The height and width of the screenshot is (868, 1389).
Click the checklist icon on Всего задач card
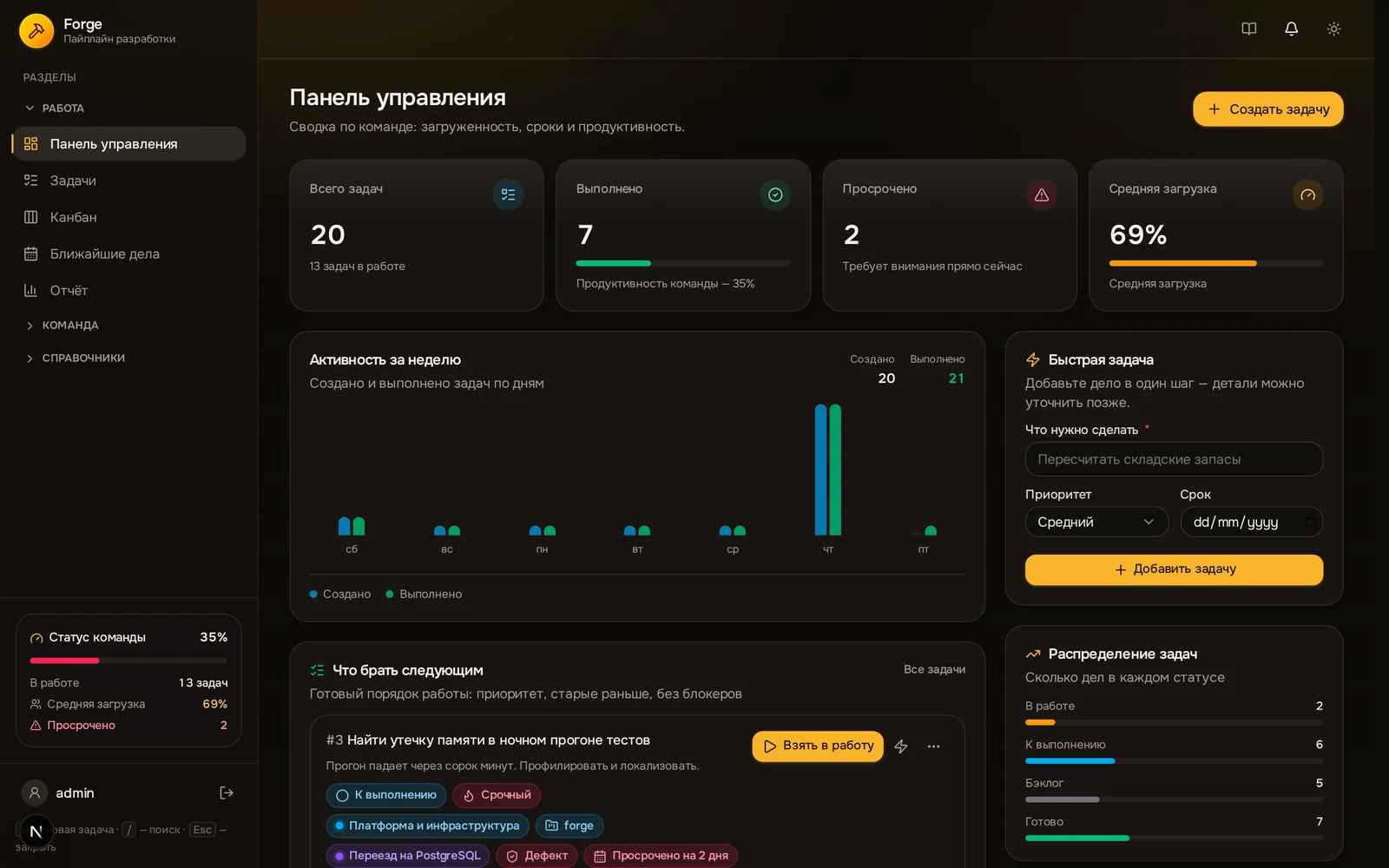tap(508, 194)
